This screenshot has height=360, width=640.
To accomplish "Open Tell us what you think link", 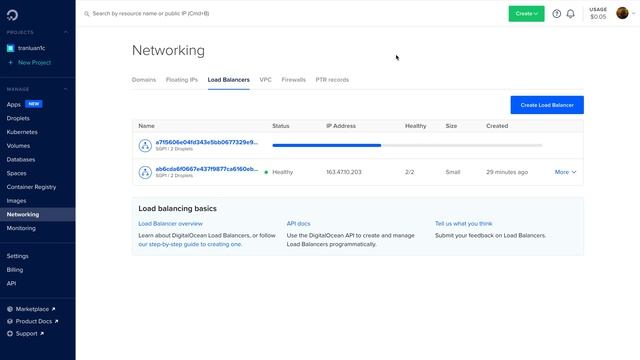I will click(463, 224).
